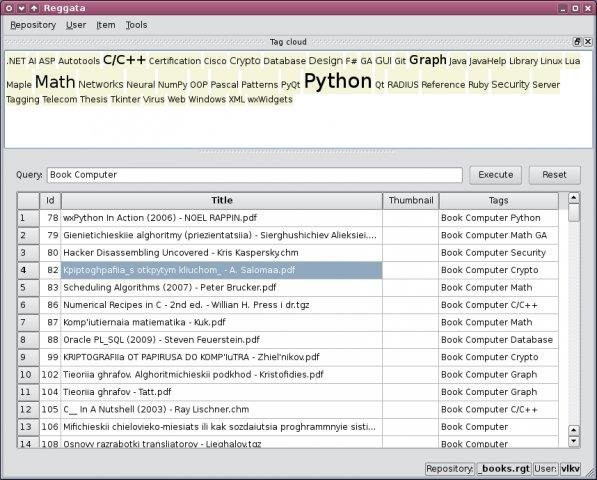The height and width of the screenshot is (480, 597).
Task: Click 'vlkv' user in status bar
Action: click(570, 469)
